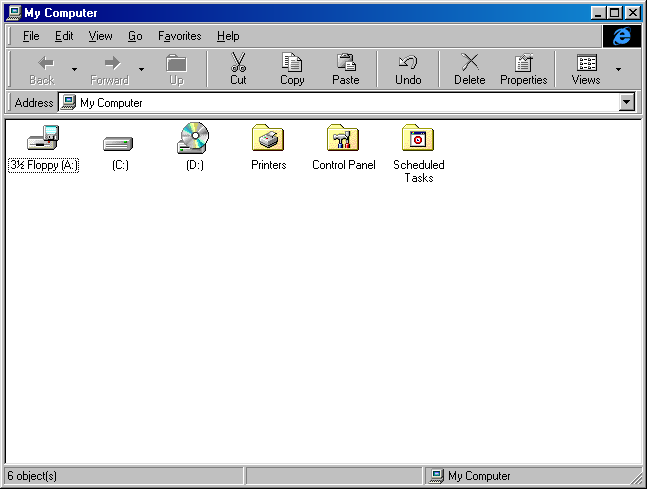Screen dimensions: 647x489
Task: Open the Edit menu
Action: pos(64,36)
